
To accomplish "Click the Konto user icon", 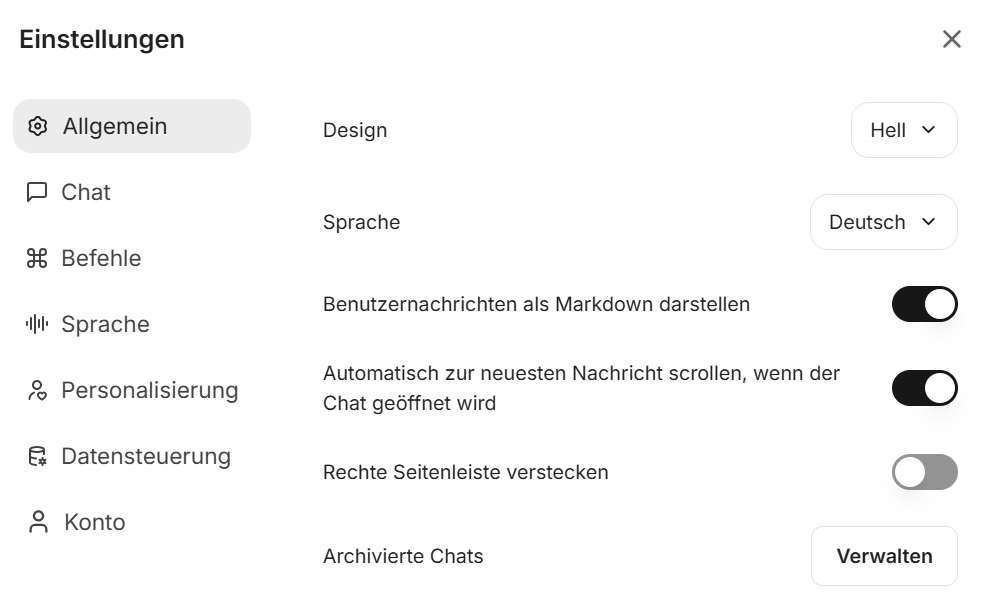I will (x=38, y=522).
